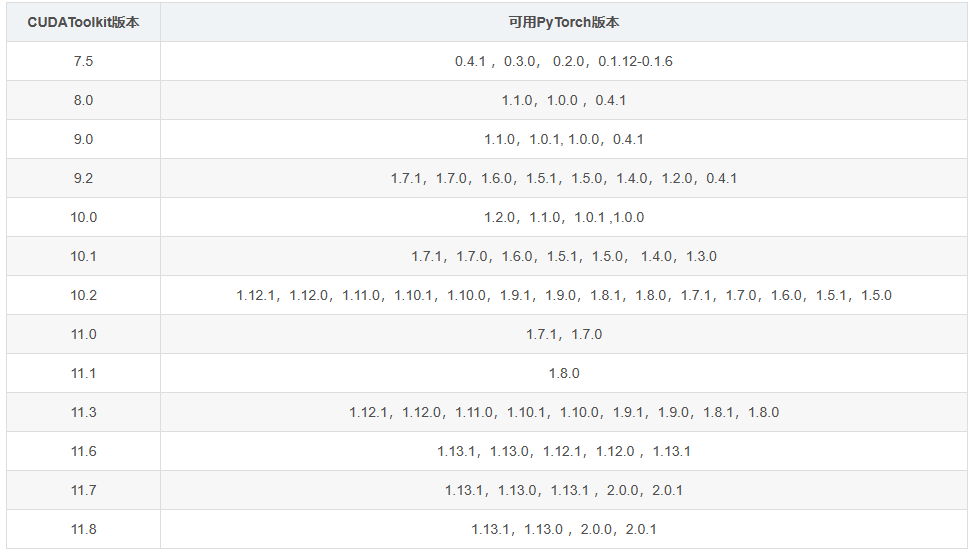This screenshot has height=558, width=979.
Task: Select the 10.0 CUDA version cell
Action: coord(83,217)
